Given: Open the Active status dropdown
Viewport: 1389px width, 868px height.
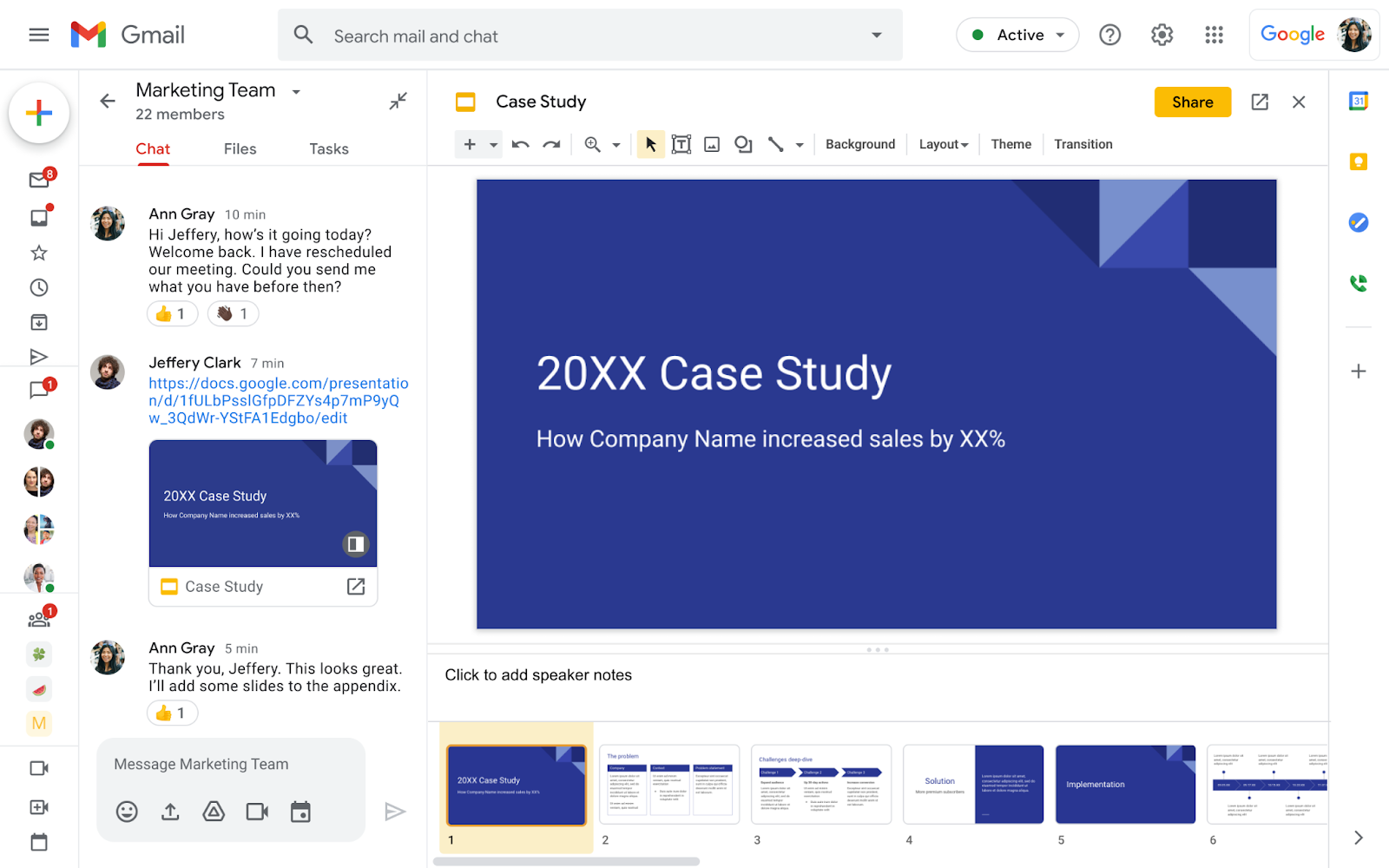Looking at the screenshot, I should [1017, 35].
